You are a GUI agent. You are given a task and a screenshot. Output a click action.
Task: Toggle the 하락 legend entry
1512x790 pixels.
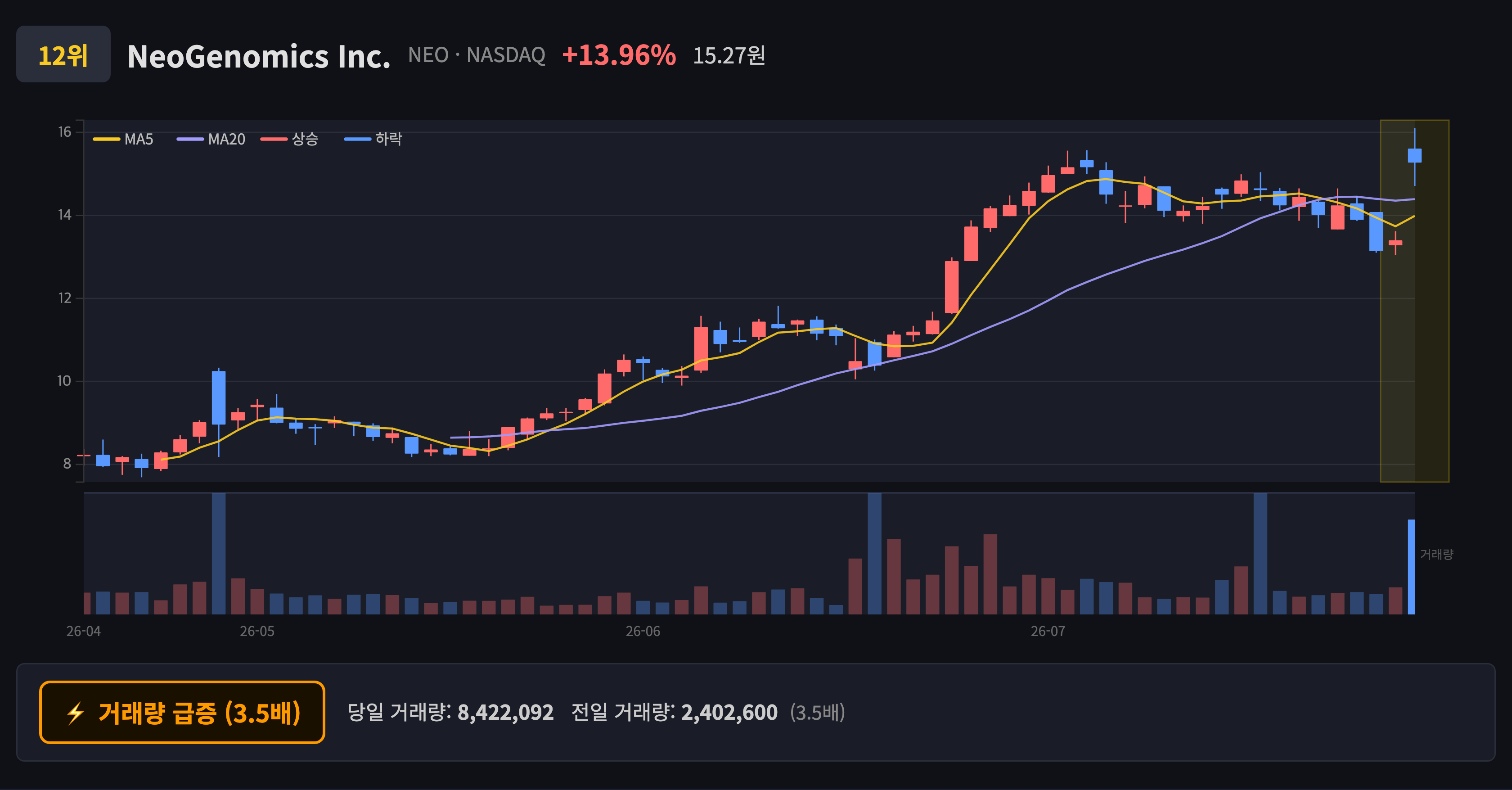tap(373, 139)
